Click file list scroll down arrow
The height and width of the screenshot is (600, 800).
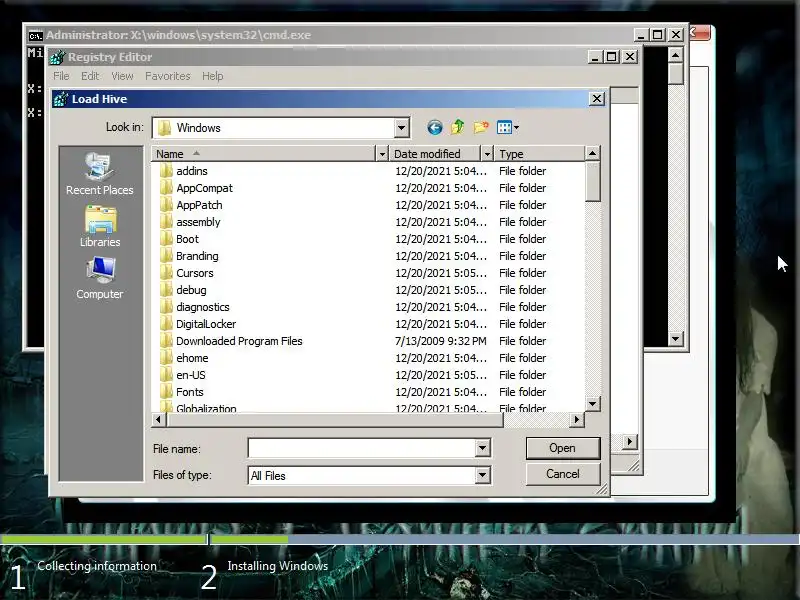point(592,404)
